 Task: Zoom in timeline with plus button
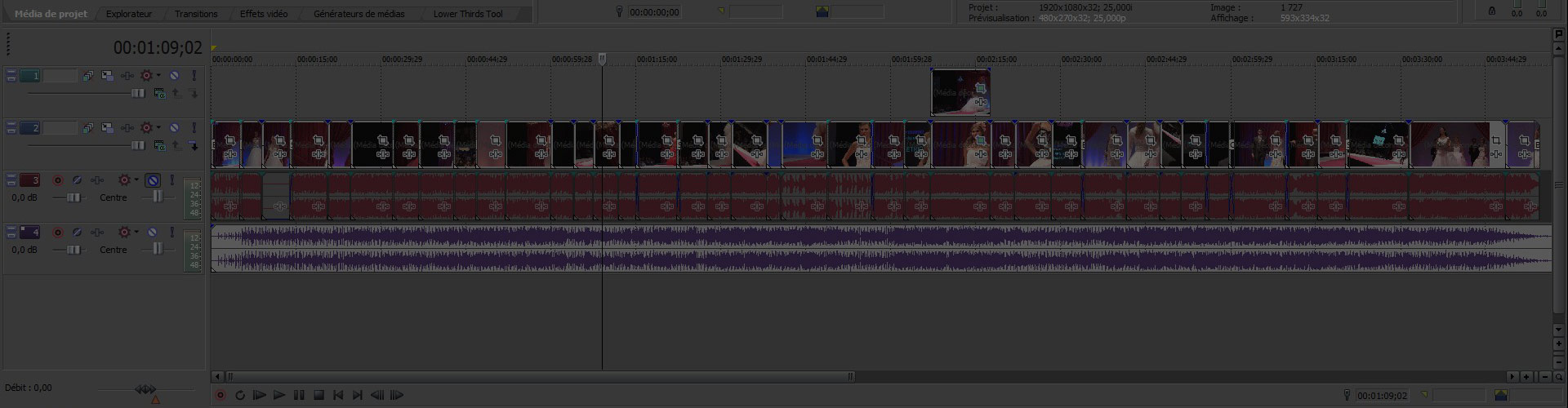[1526, 377]
